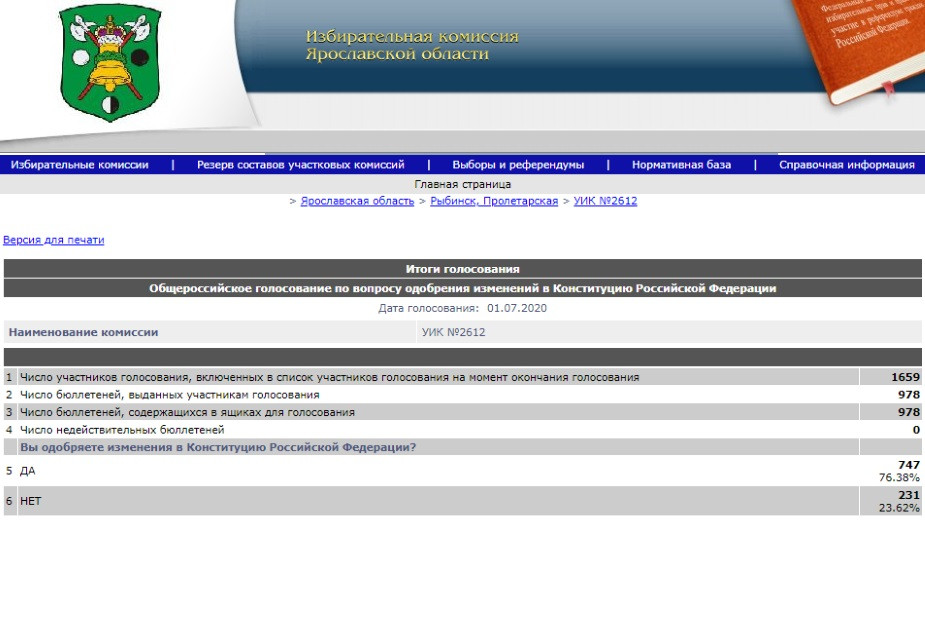Image resolution: width=925 pixels, height=617 pixels.
Task: Click the Избирательная комиссия Ярославской области title
Action: coord(412,45)
